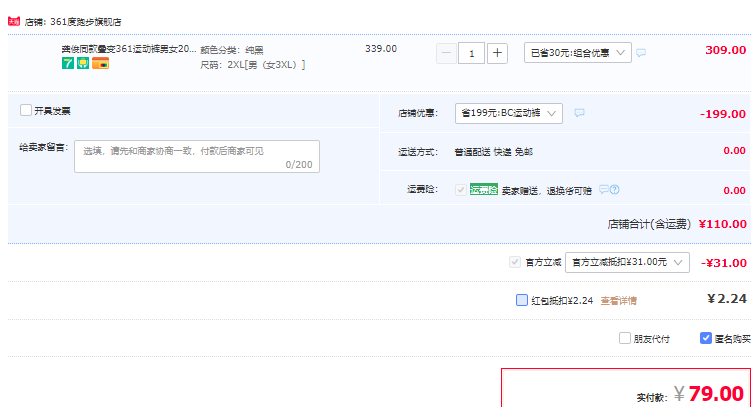Toggle the 开具发票 checkbox

pyautogui.click(x=26, y=110)
